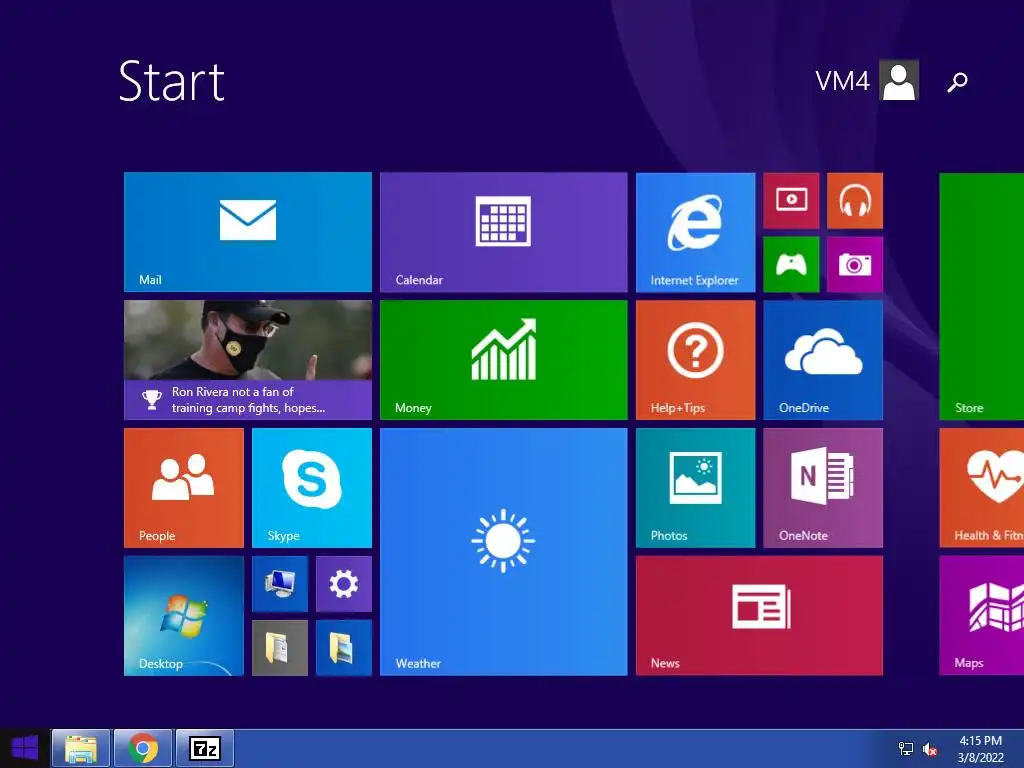Click the VM4 user account picture

click(x=899, y=80)
